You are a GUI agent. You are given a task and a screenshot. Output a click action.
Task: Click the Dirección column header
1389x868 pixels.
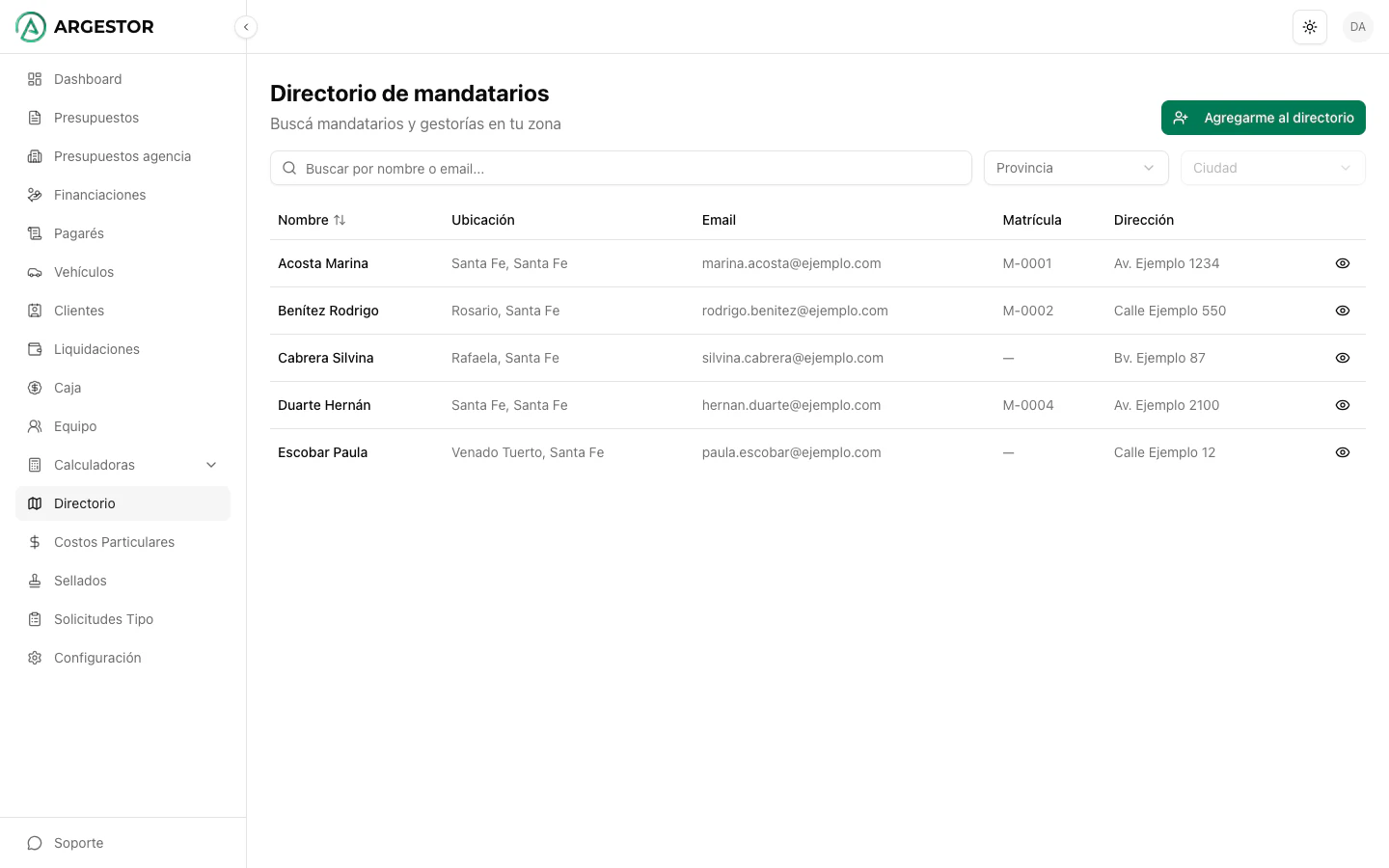(x=1144, y=220)
